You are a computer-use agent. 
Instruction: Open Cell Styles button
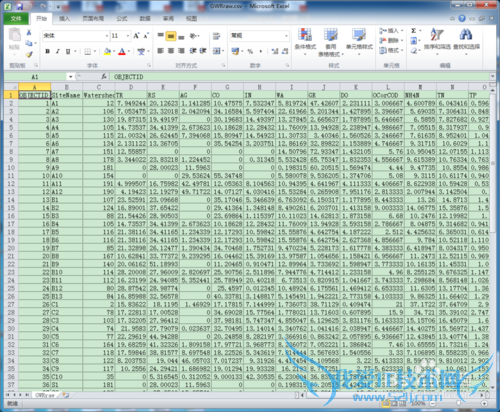359,41
